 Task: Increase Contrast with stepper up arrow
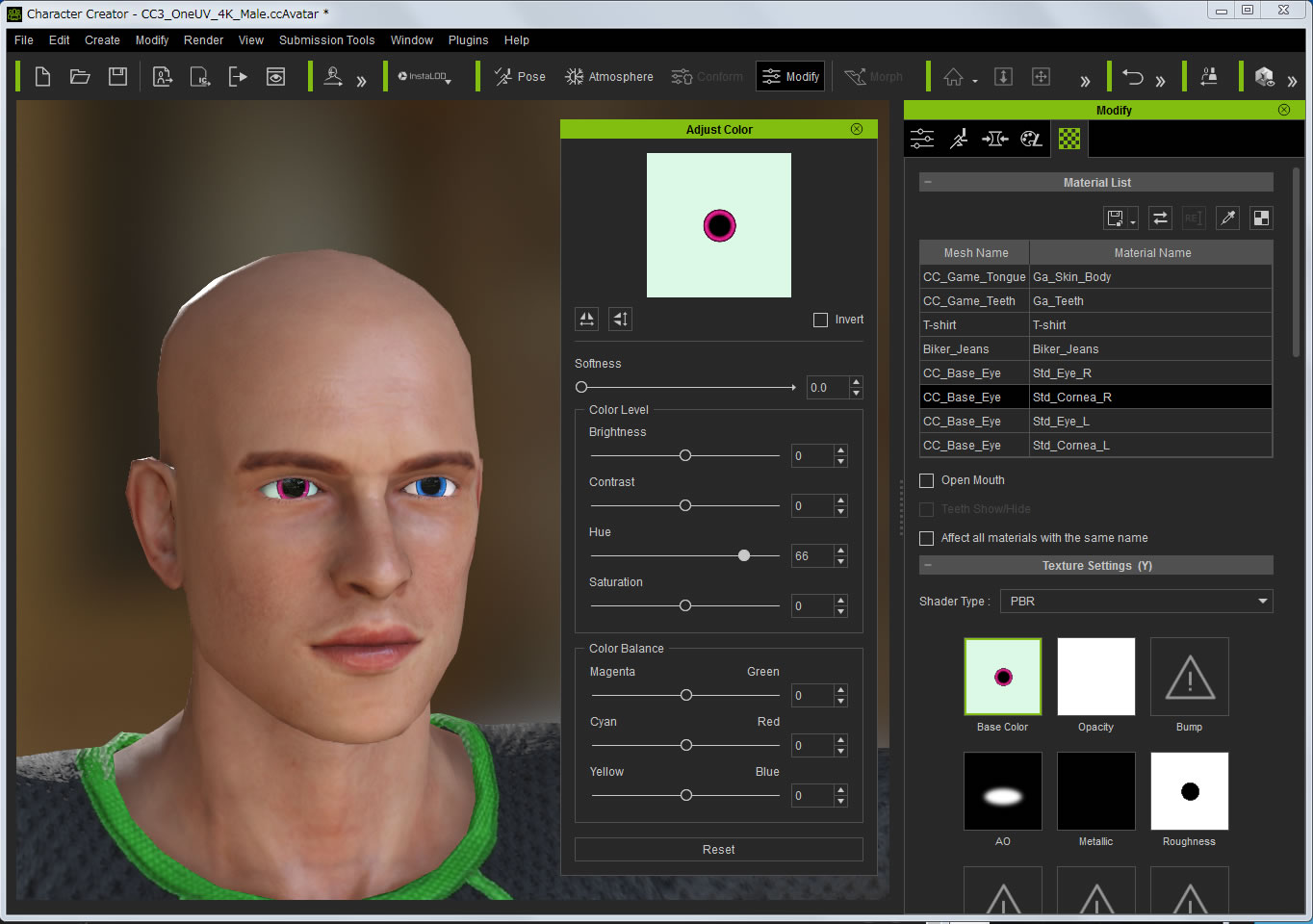(841, 500)
